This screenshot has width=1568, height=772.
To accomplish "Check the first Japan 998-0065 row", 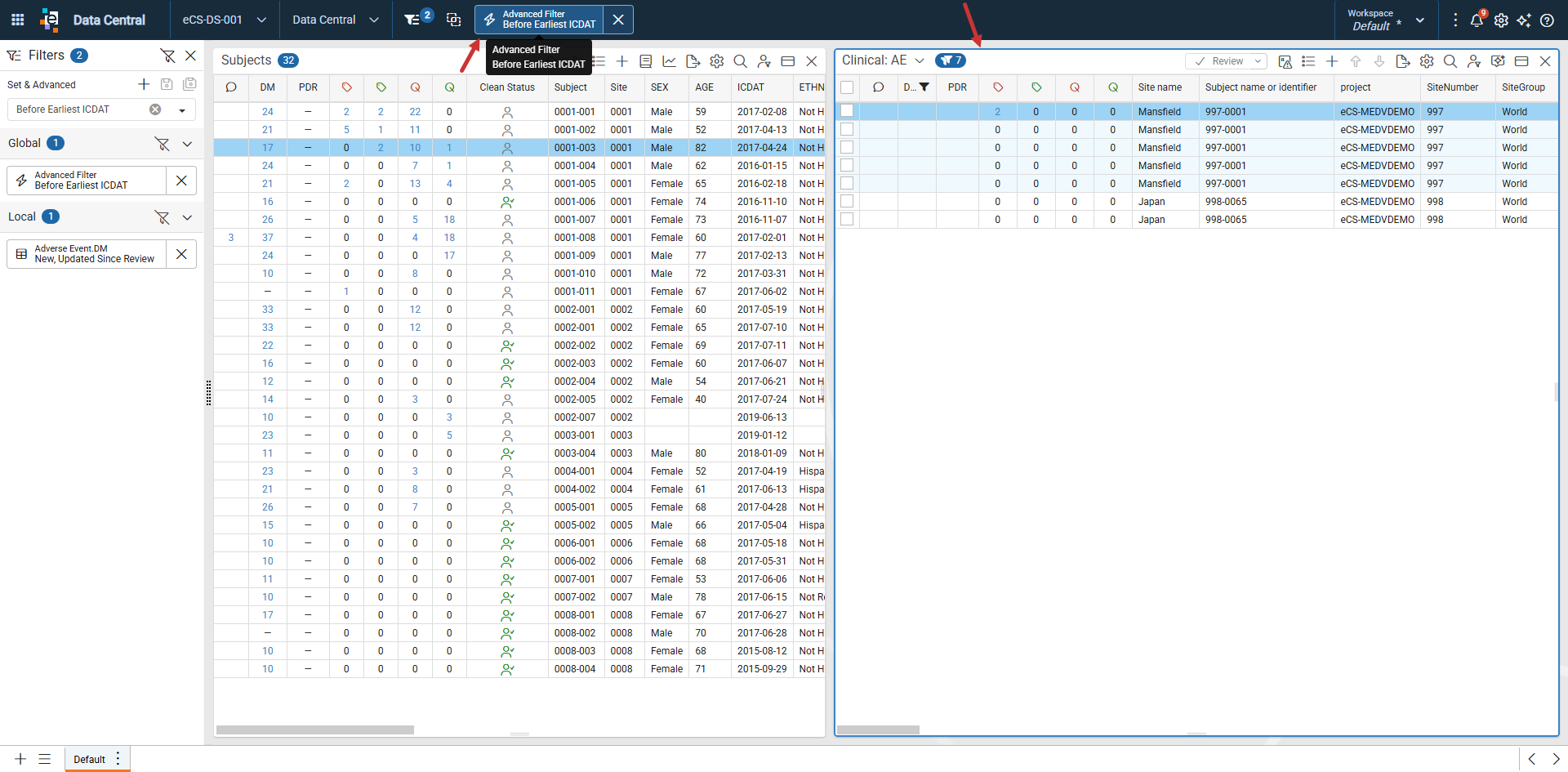I will tap(847, 201).
